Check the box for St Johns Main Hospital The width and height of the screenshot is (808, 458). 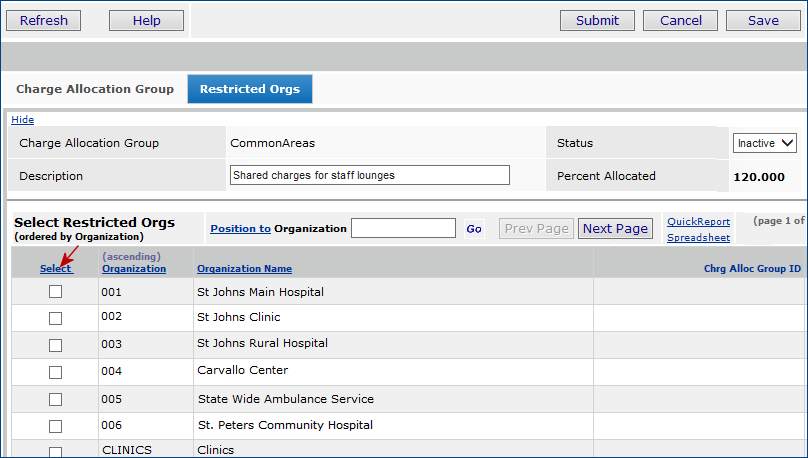55,292
